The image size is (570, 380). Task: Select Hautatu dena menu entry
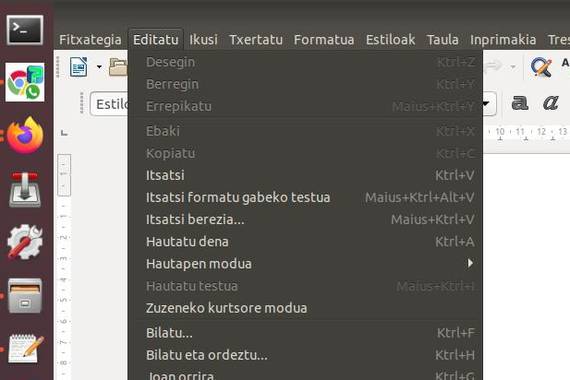[305, 242]
